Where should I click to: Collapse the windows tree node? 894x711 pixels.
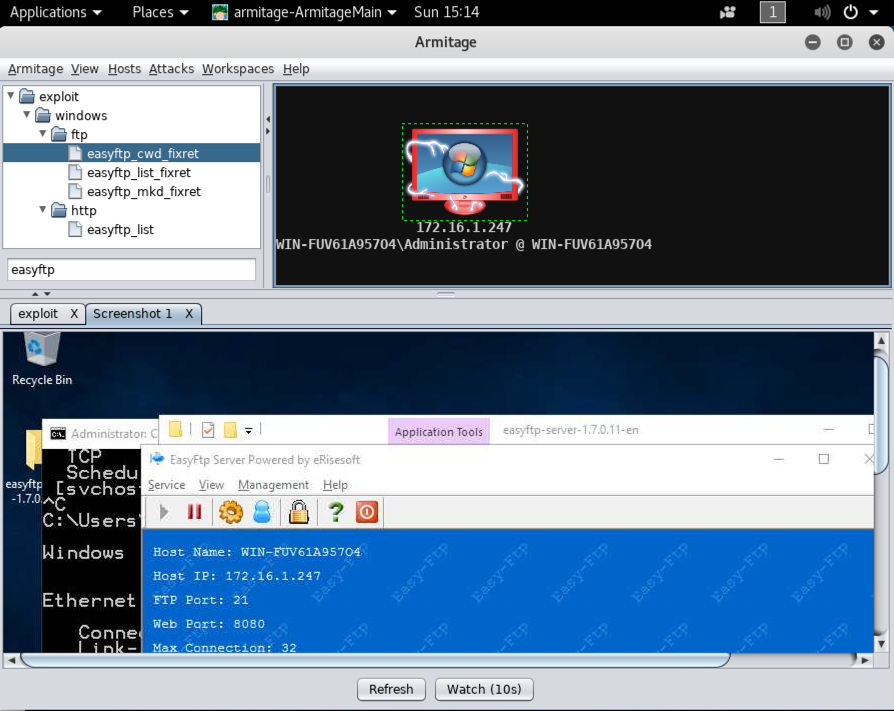27,115
